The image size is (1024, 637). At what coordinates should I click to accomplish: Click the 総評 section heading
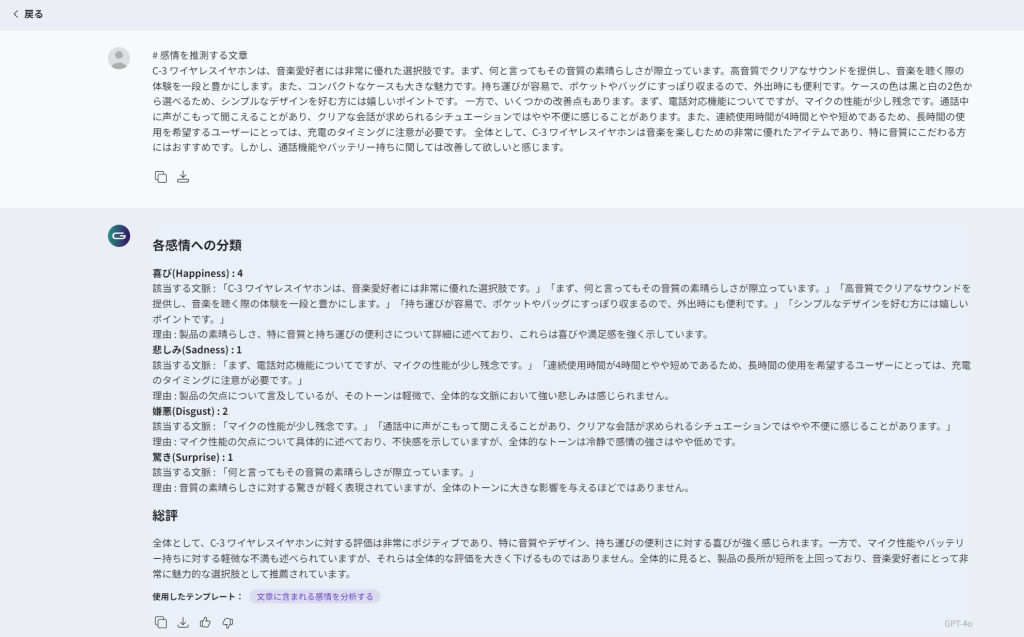click(165, 516)
